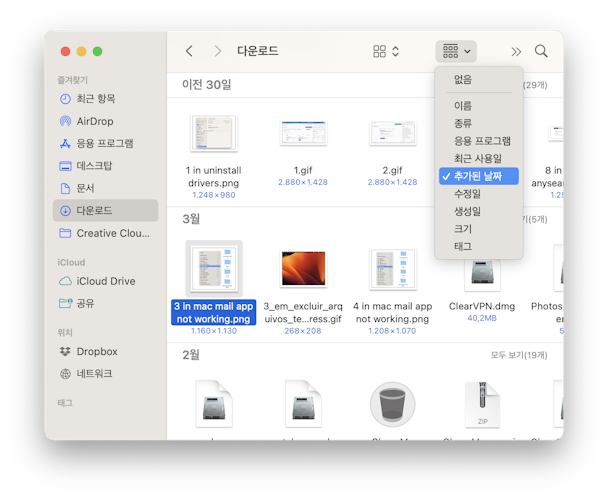Click the AirDrop radar icon

point(65,121)
